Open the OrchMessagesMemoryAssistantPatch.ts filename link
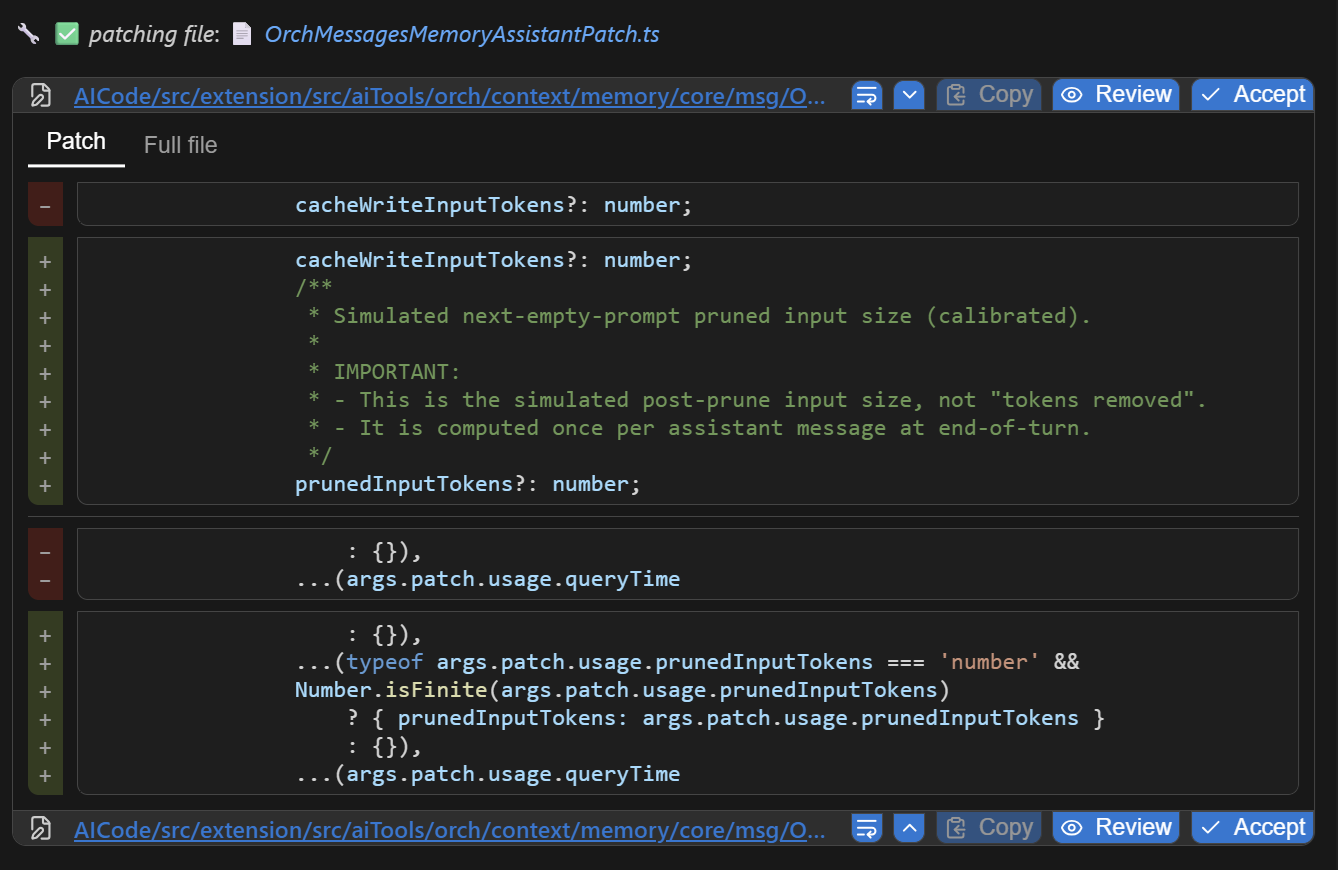Image resolution: width=1338 pixels, height=870 pixels. [461, 33]
